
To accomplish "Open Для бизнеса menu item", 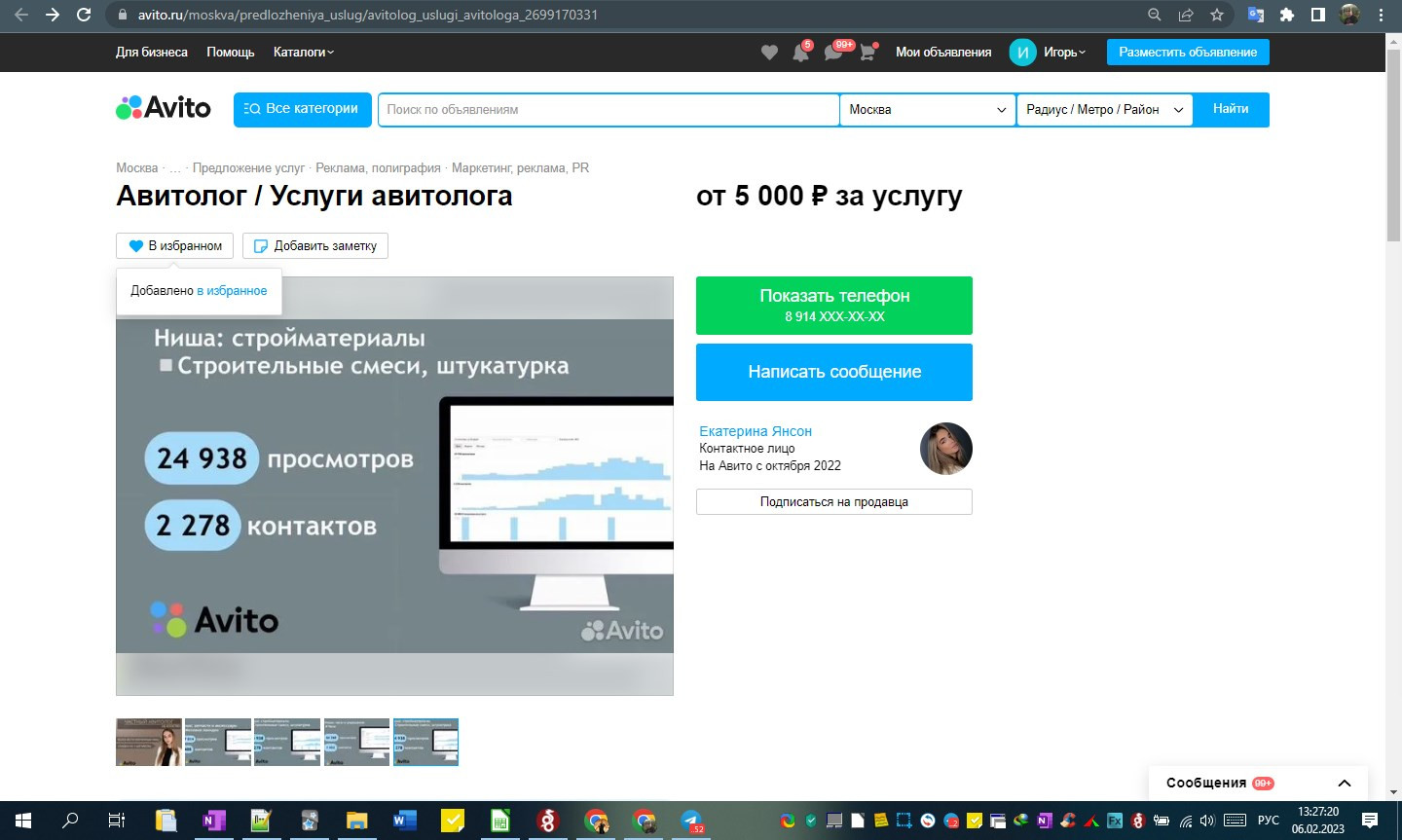I will point(152,53).
